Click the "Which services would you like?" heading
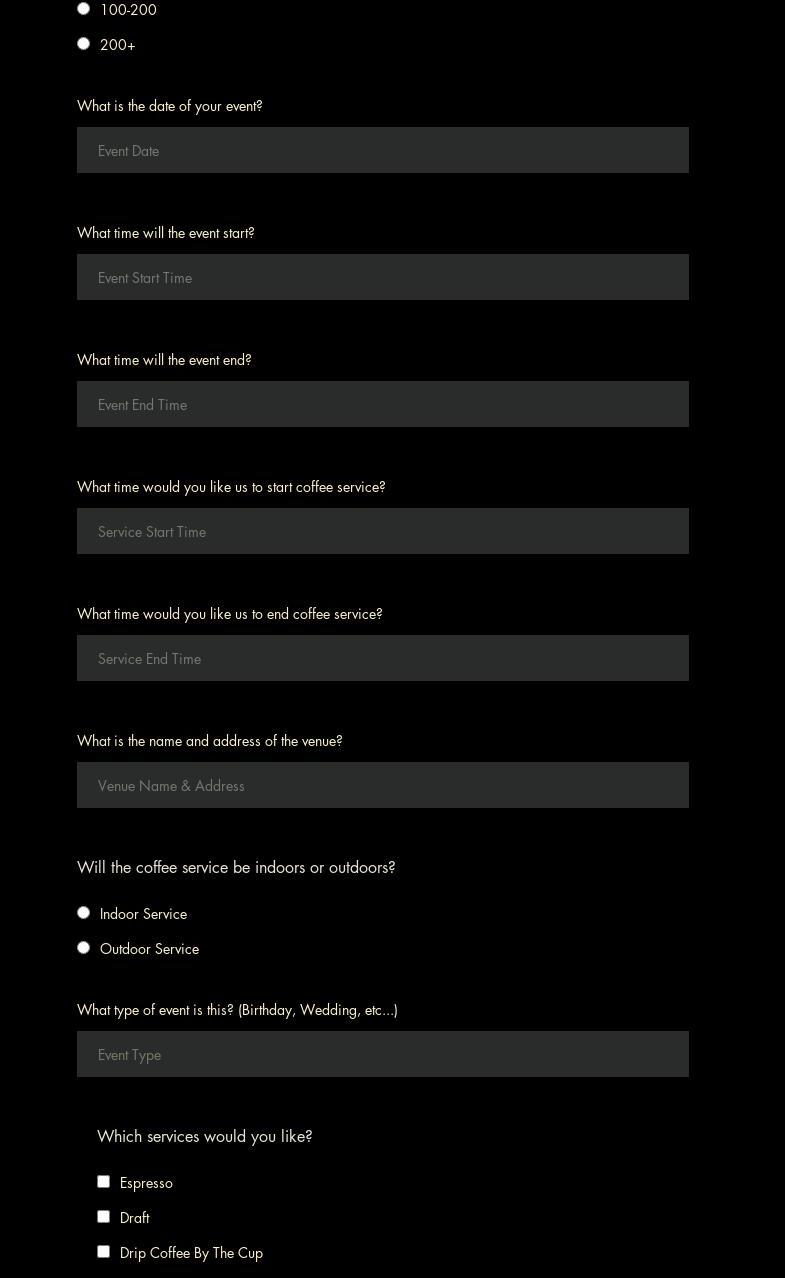The height and width of the screenshot is (1278, 785). [x=205, y=1136]
